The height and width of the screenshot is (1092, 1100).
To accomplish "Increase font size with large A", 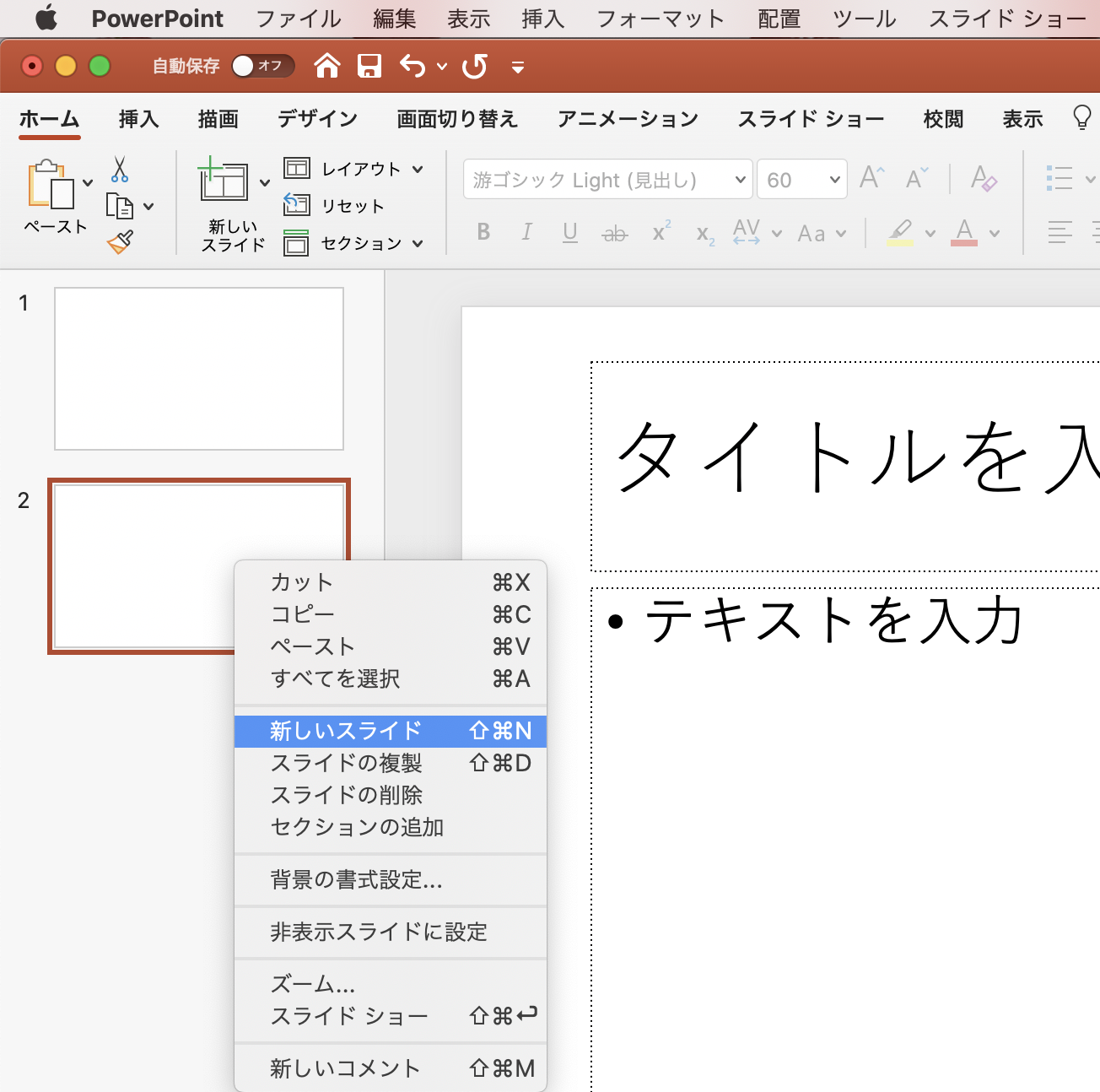I will tap(872, 177).
